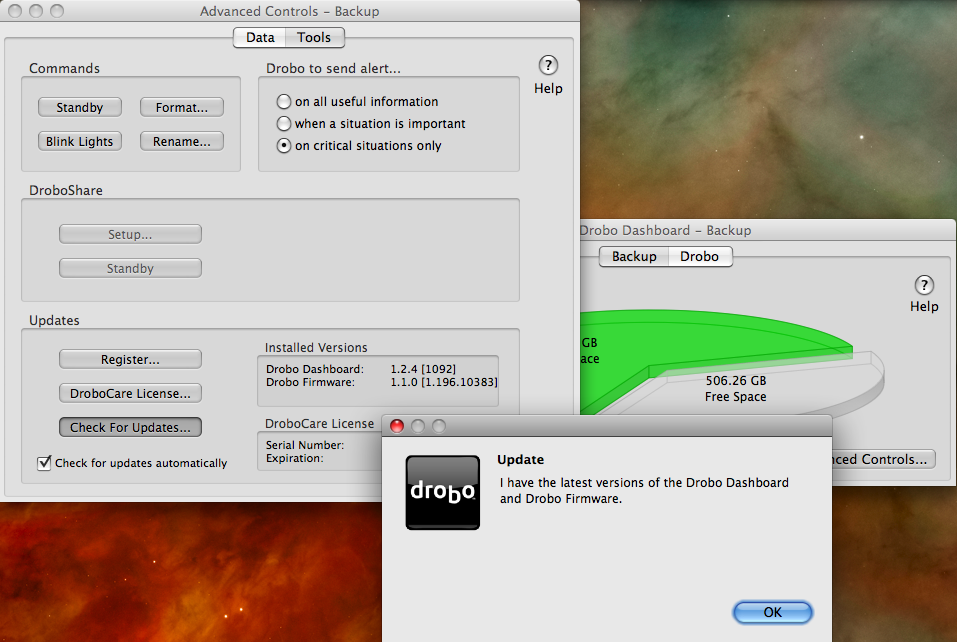Click the Format... button
The image size is (957, 642).
pos(181,107)
